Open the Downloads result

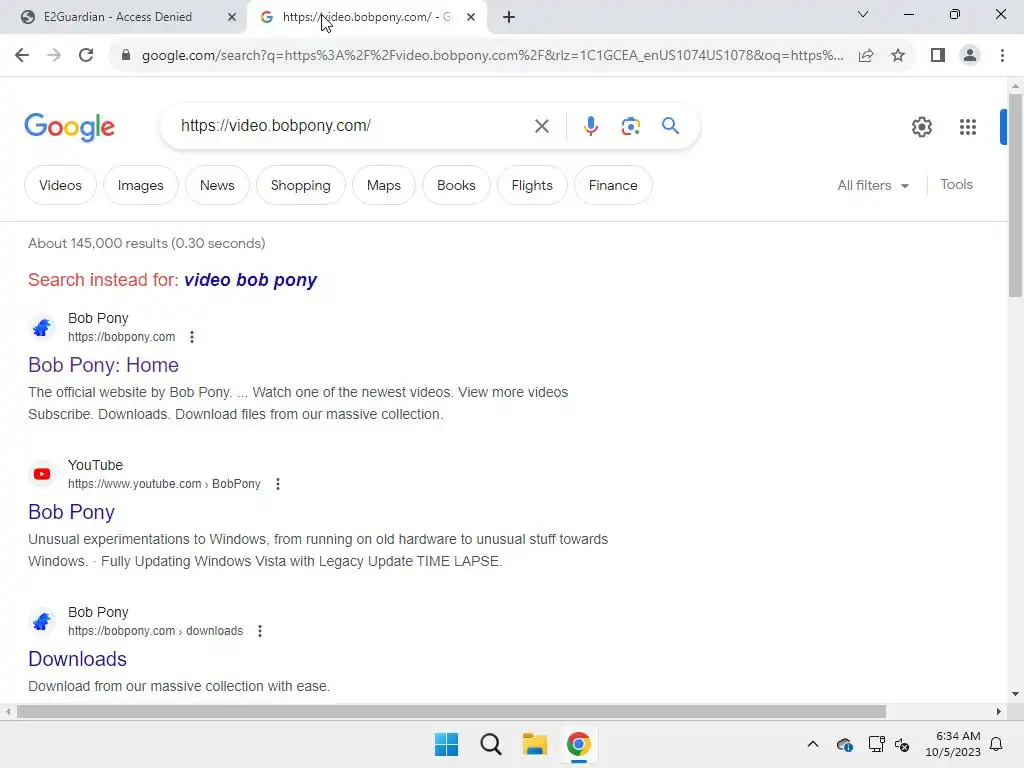tap(77, 659)
